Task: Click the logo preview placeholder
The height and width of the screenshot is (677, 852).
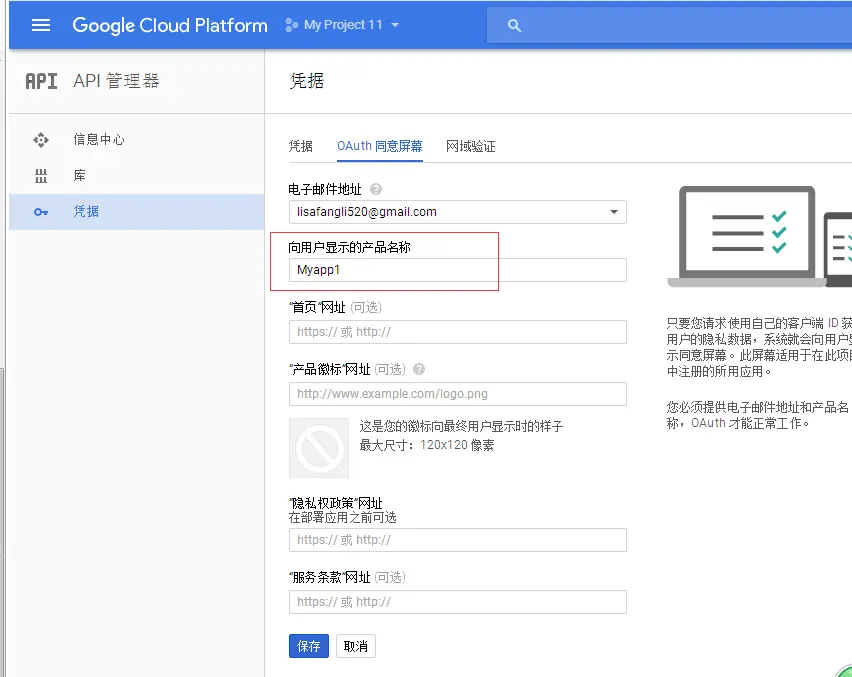Action: pyautogui.click(x=319, y=448)
